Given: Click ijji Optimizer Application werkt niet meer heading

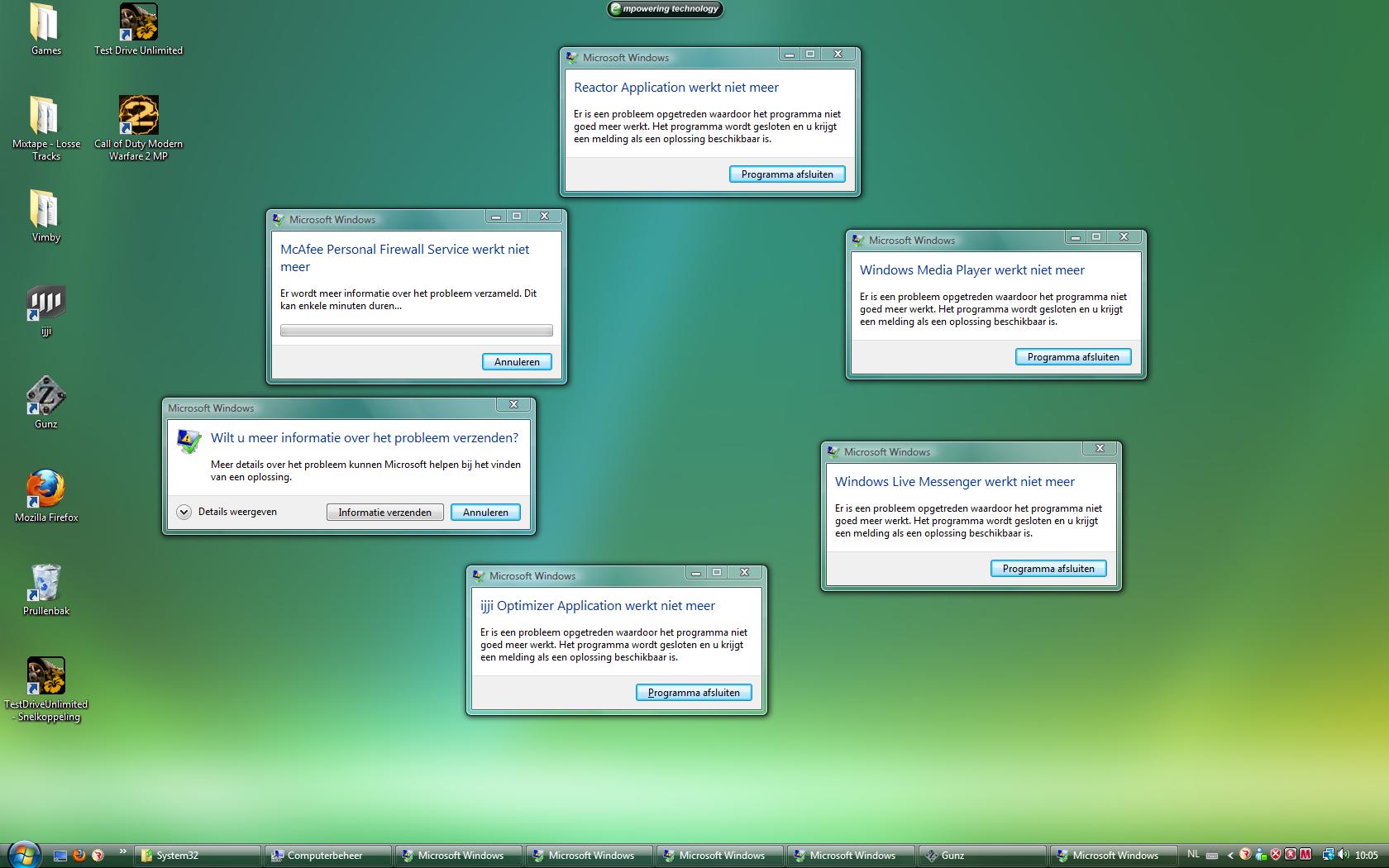Looking at the screenshot, I should pos(598,606).
